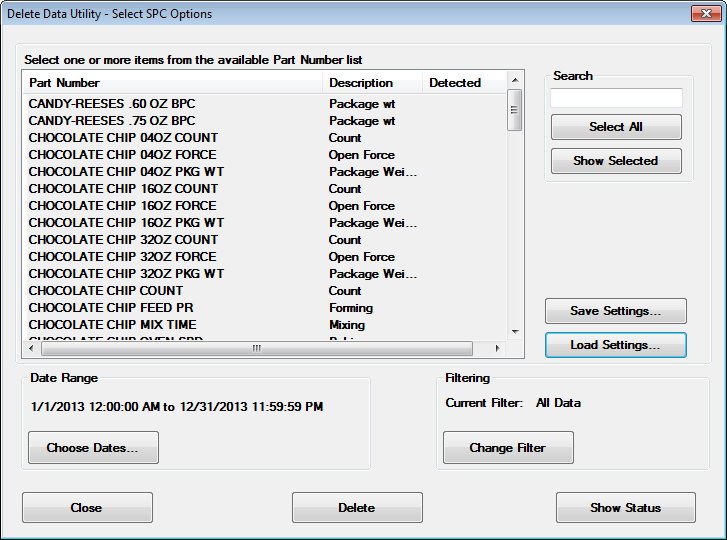This screenshot has height=540, width=727.
Task: Focus the Search input field
Action: 616,98
